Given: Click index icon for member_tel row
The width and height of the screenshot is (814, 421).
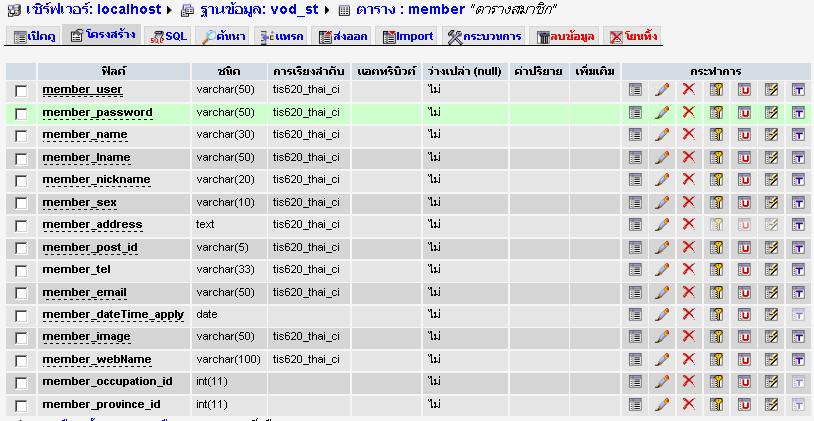Looking at the screenshot, I should click(x=771, y=269).
